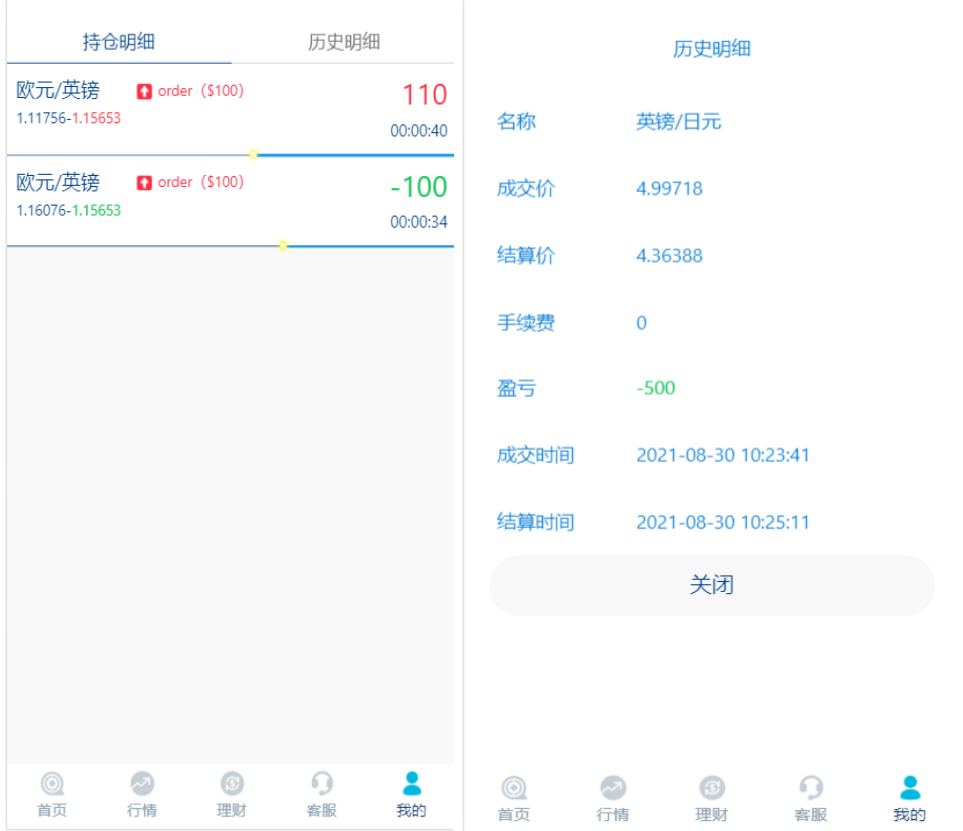Image resolution: width=963 pixels, height=831 pixels.
Task: Switch to 持仓明细 tab
Action: (x=119, y=42)
